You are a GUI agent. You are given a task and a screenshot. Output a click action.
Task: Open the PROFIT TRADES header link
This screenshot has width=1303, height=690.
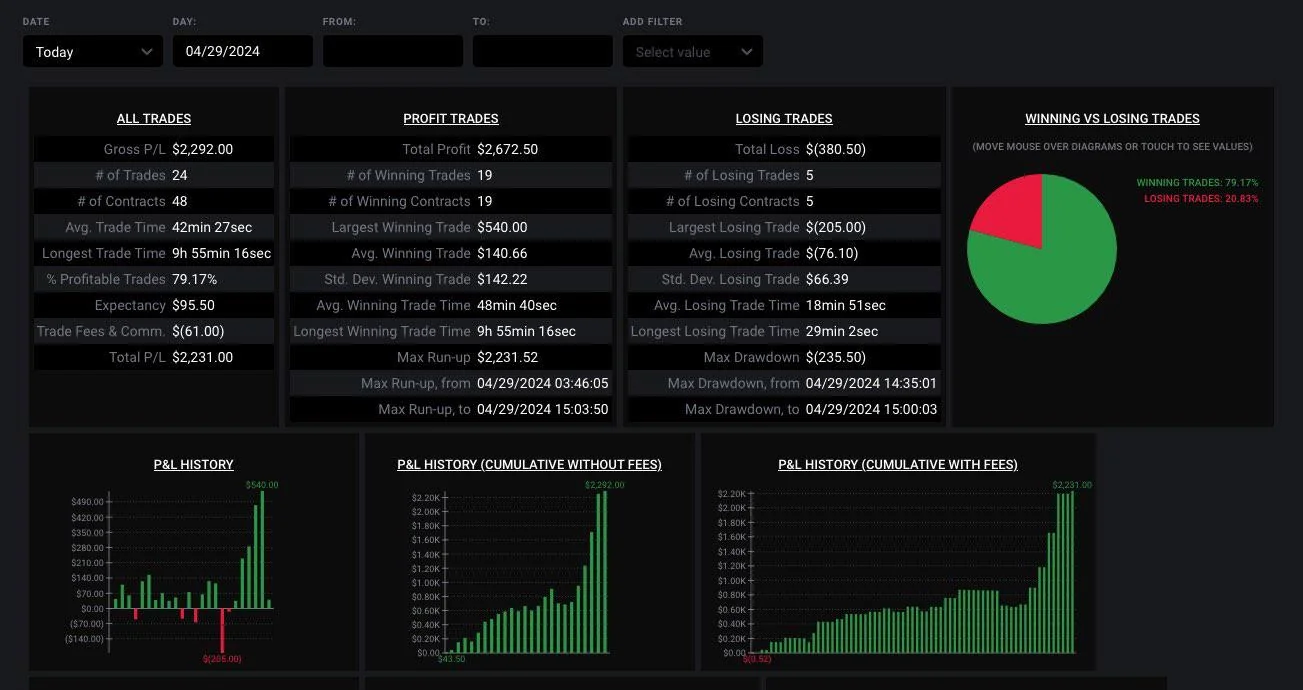[450, 118]
